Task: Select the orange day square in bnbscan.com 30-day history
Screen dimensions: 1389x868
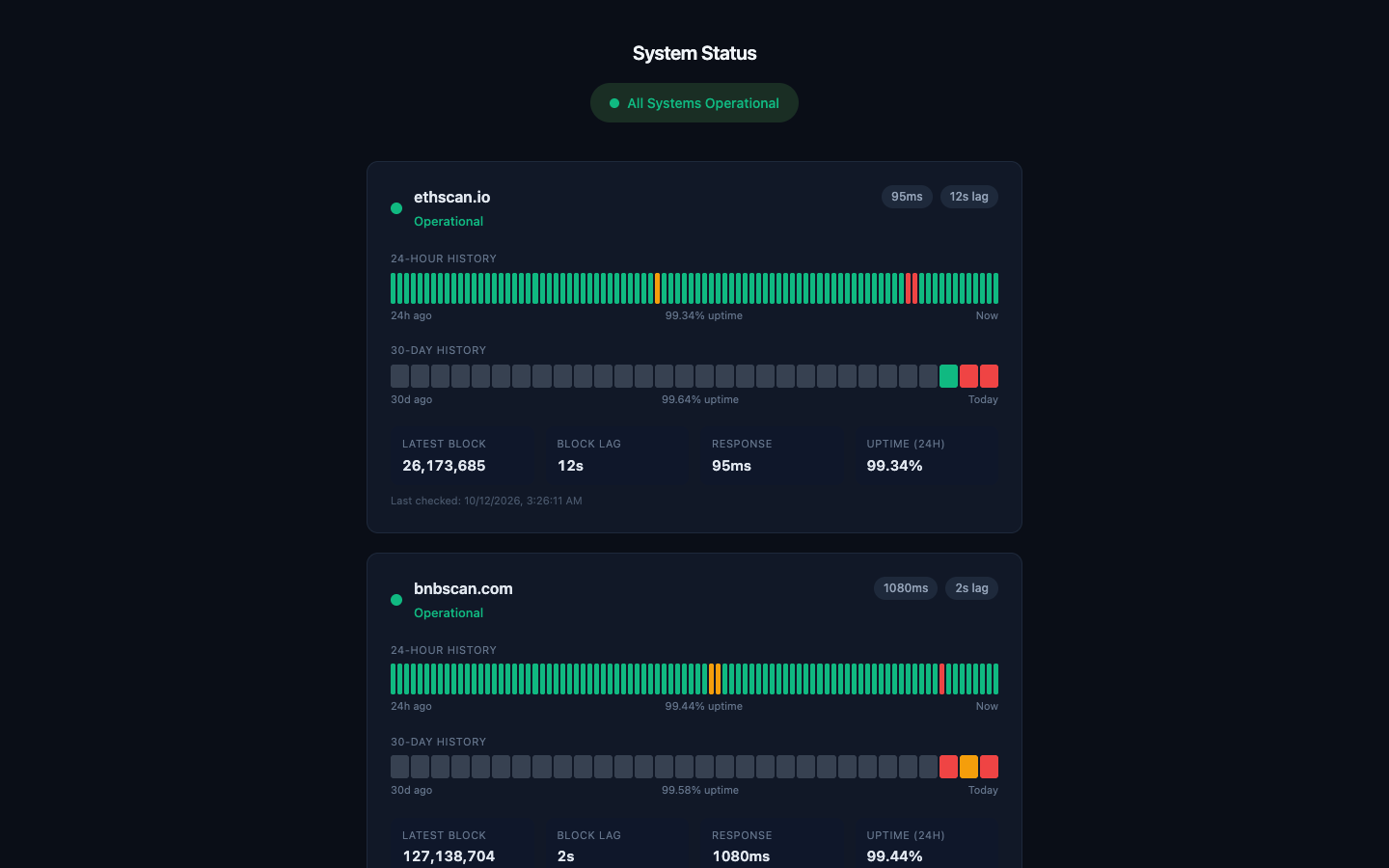Action: click(968, 767)
